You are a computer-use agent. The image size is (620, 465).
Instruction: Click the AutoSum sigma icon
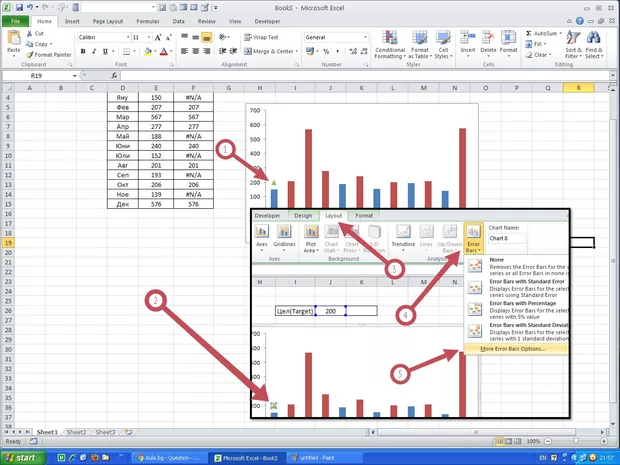pos(529,33)
